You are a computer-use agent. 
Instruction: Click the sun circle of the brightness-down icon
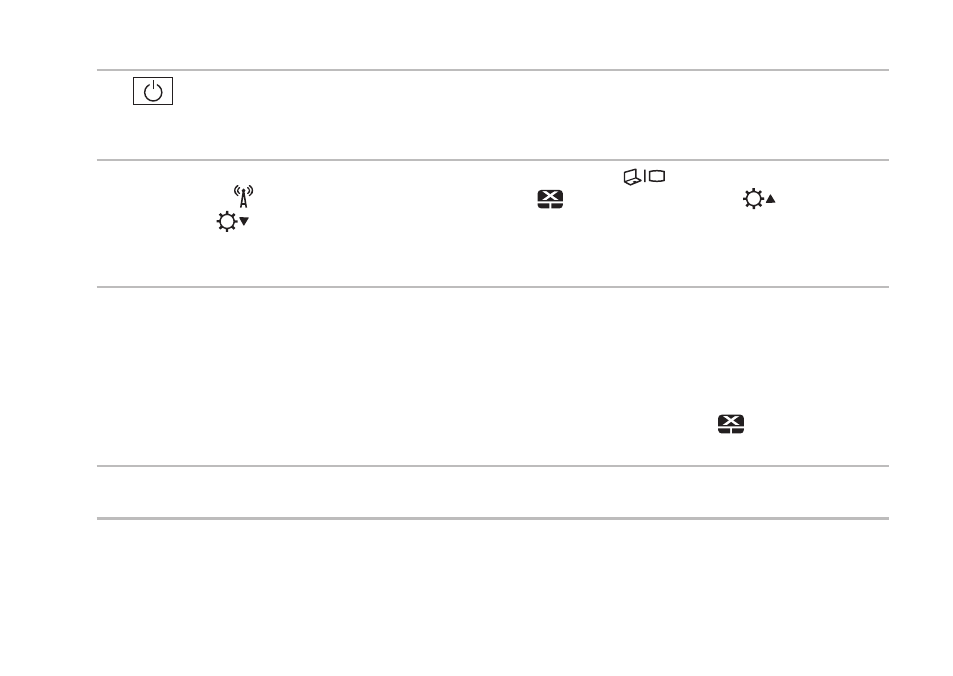pos(227,222)
